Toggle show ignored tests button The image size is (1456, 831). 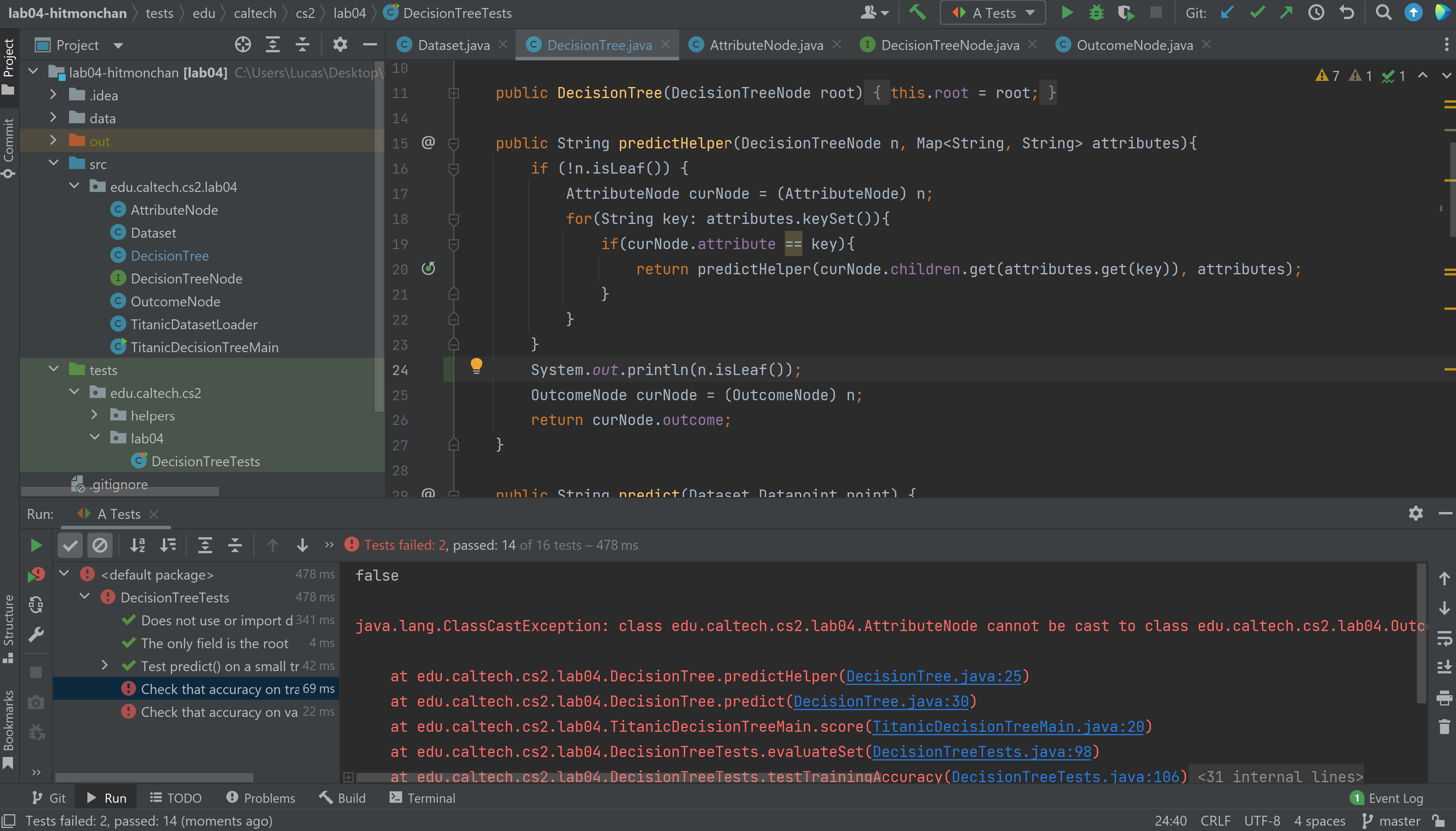[x=100, y=546]
